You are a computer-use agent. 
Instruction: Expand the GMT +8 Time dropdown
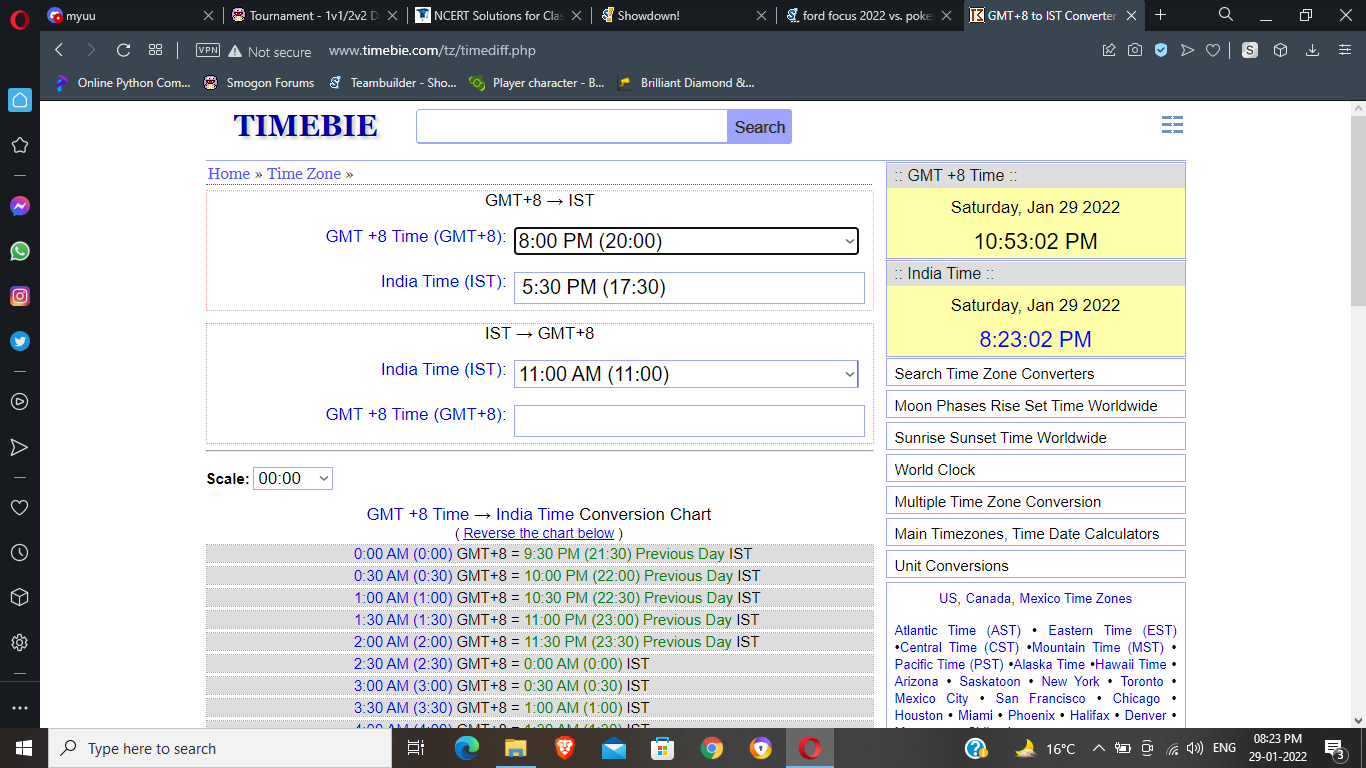coord(686,241)
